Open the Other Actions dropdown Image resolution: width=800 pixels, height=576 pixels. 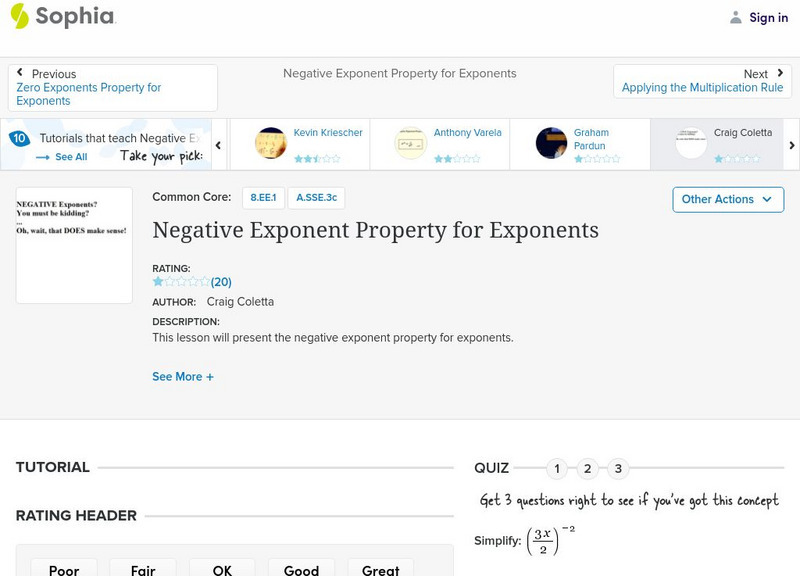[x=727, y=199]
